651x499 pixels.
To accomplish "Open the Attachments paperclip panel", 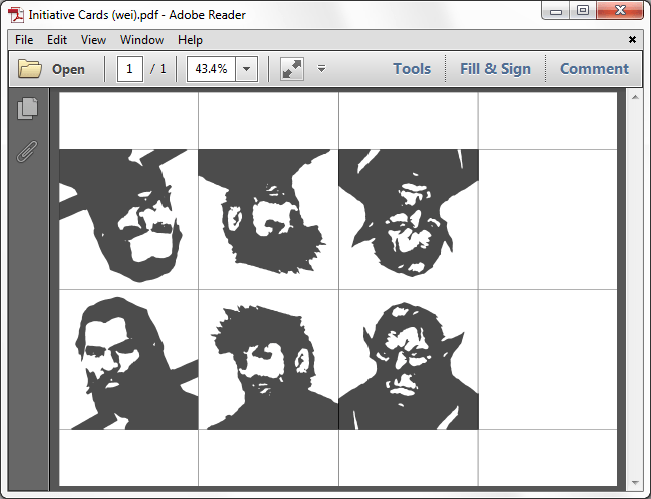I will click(28, 151).
